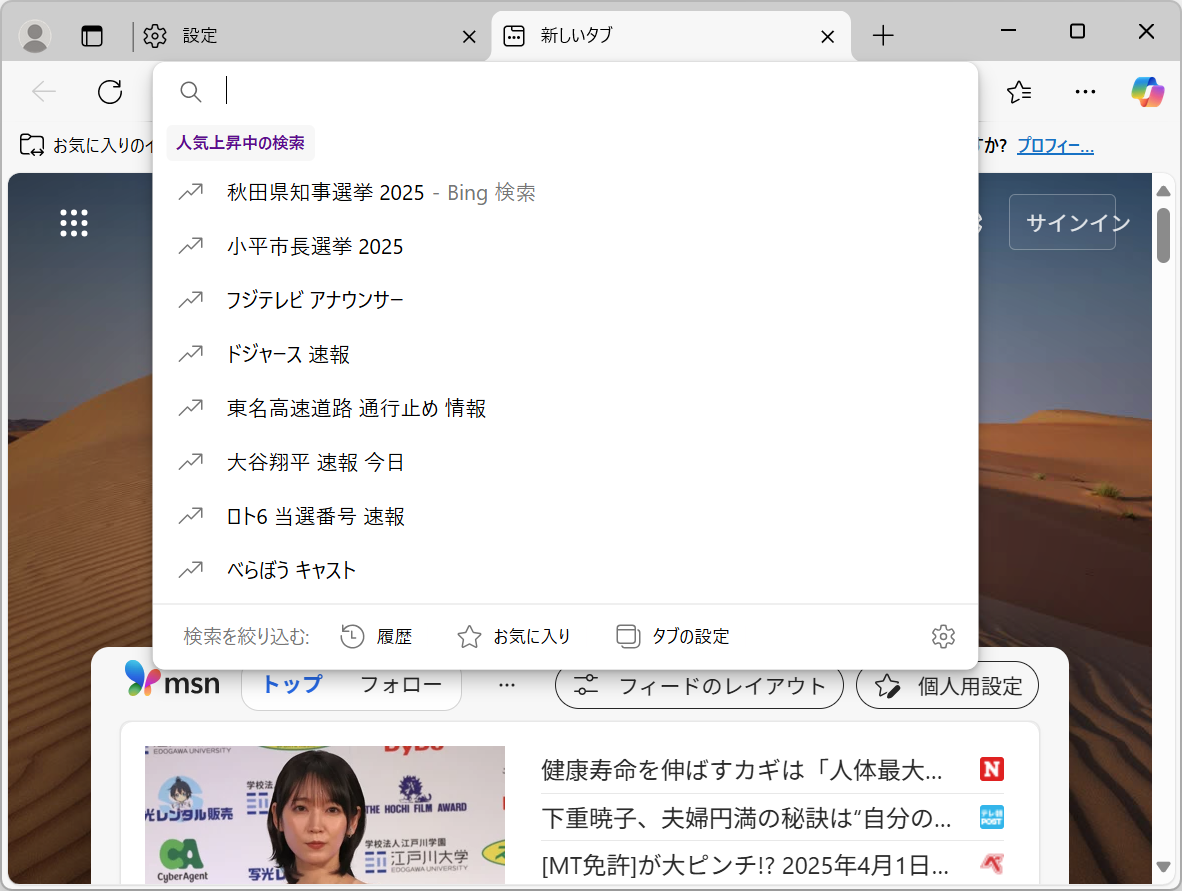The image size is (1182, 891).
Task: Reload the page with the refresh icon
Action: tap(110, 91)
